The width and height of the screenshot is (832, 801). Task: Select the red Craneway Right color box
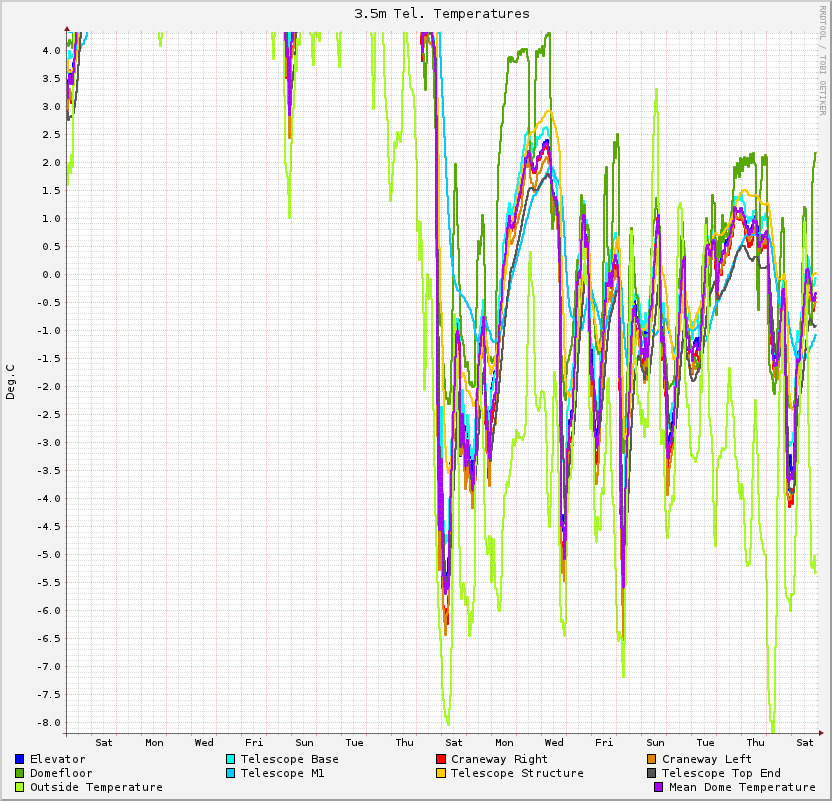tap(441, 759)
